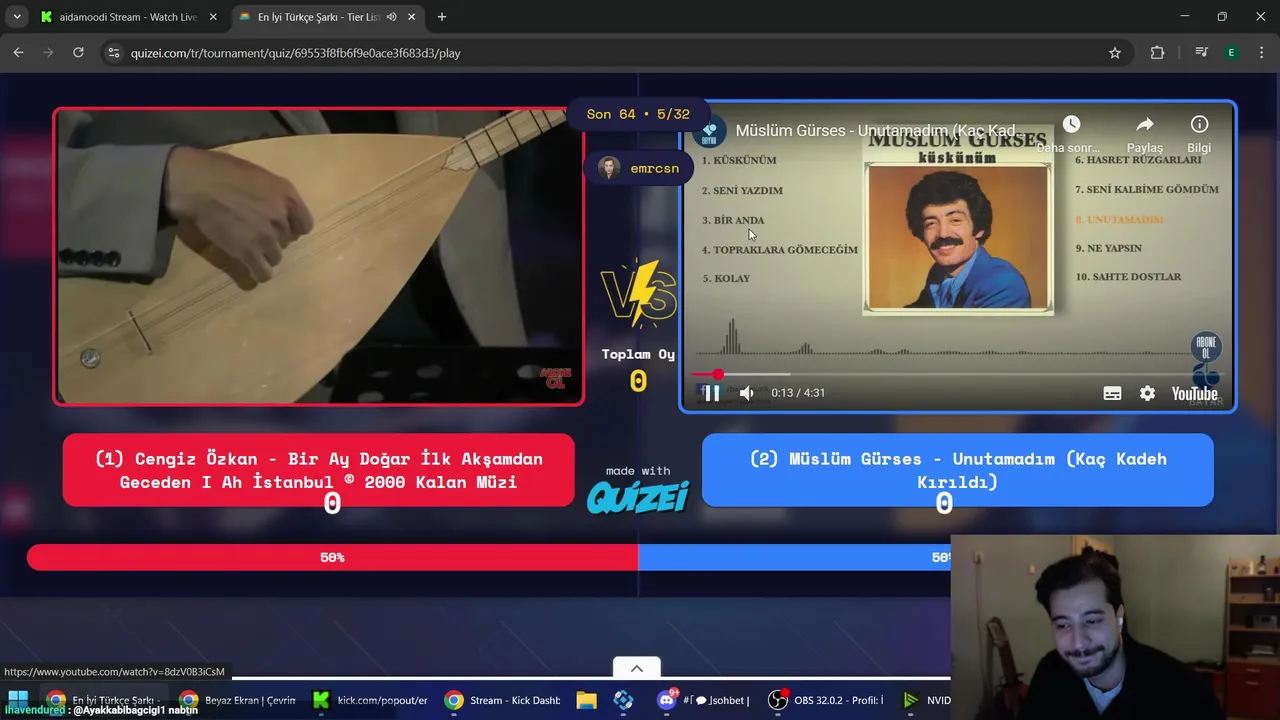The height and width of the screenshot is (720, 1280).
Task: Pause the Müslüm Gürses YouTube video
Action: point(712,393)
